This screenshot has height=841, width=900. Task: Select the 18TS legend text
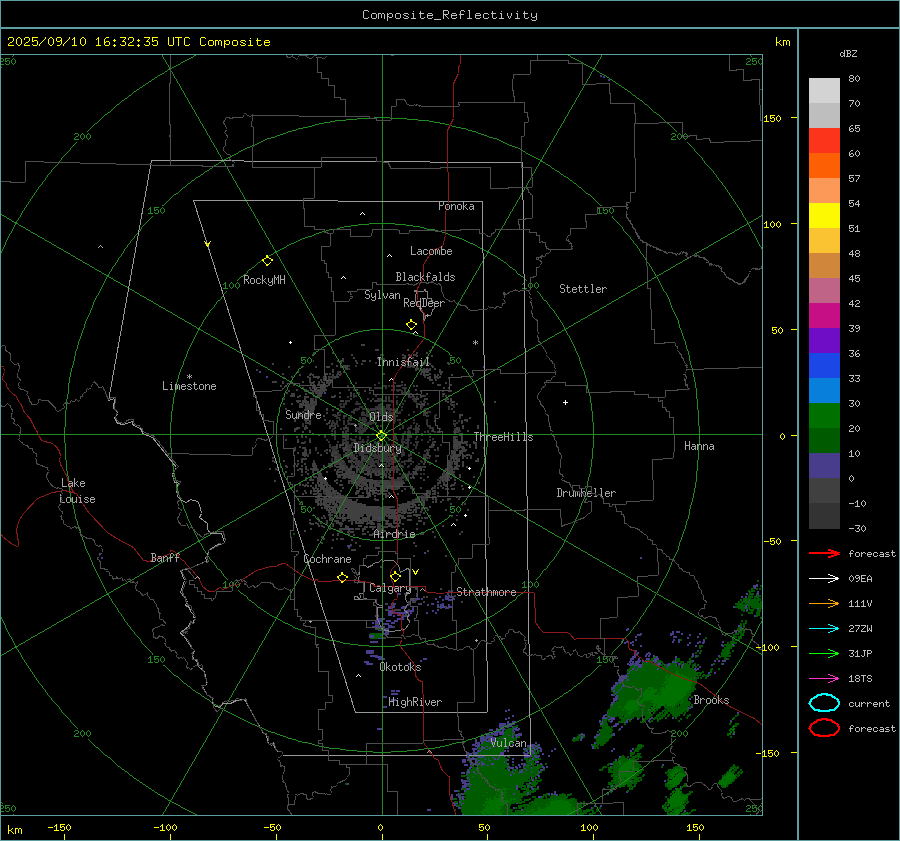860,679
